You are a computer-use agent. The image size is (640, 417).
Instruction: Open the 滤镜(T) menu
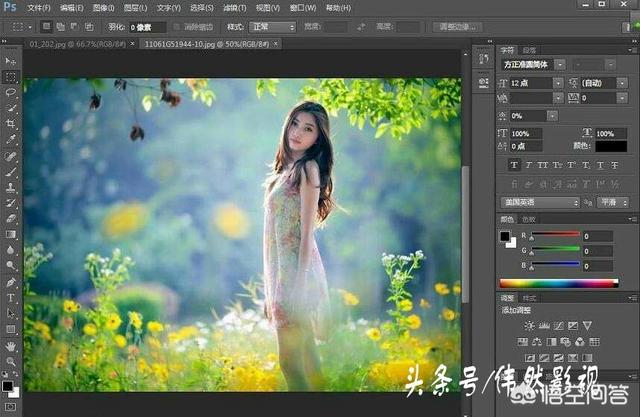(x=235, y=8)
